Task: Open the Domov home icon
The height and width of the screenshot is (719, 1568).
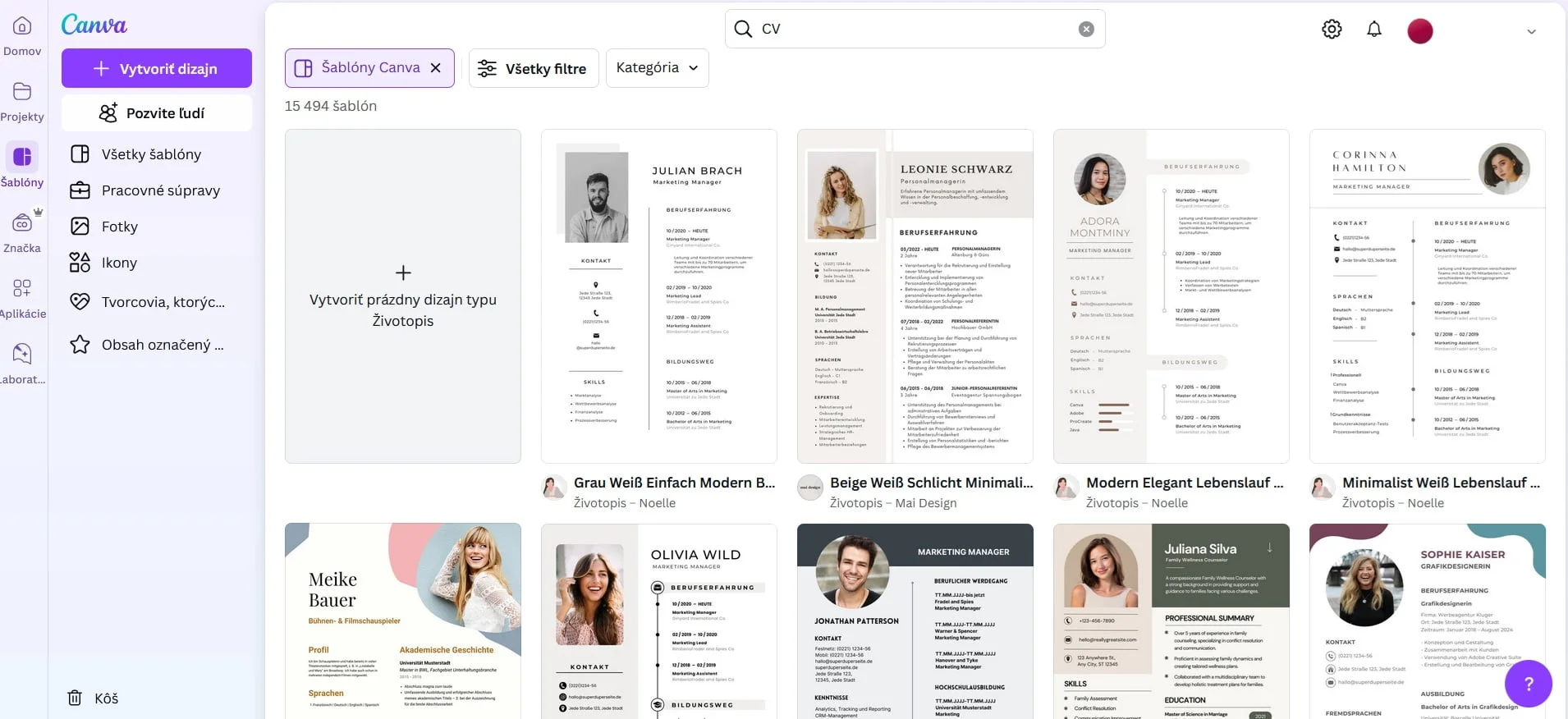Action: pyautogui.click(x=22, y=26)
